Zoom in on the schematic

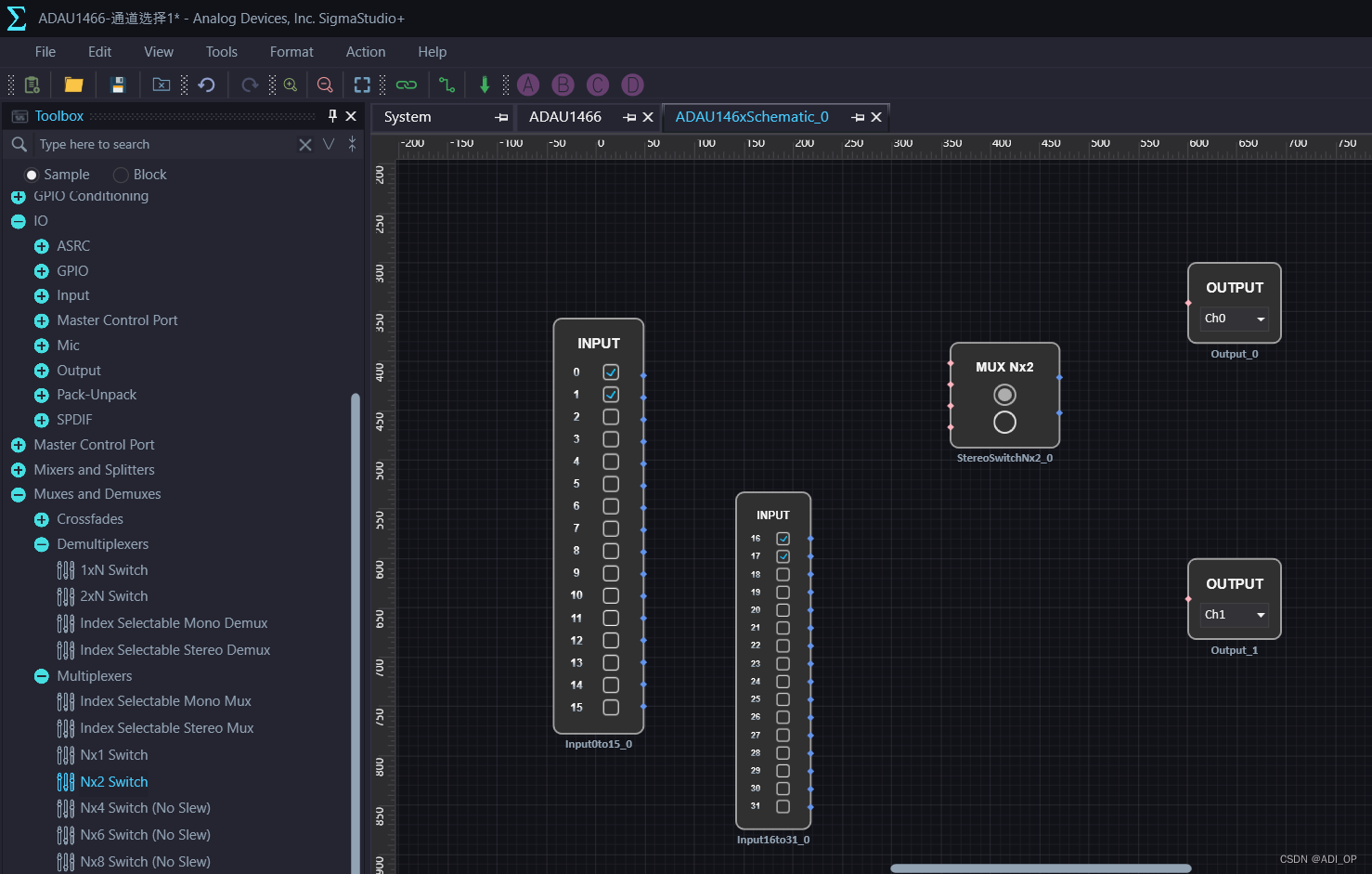tap(291, 85)
